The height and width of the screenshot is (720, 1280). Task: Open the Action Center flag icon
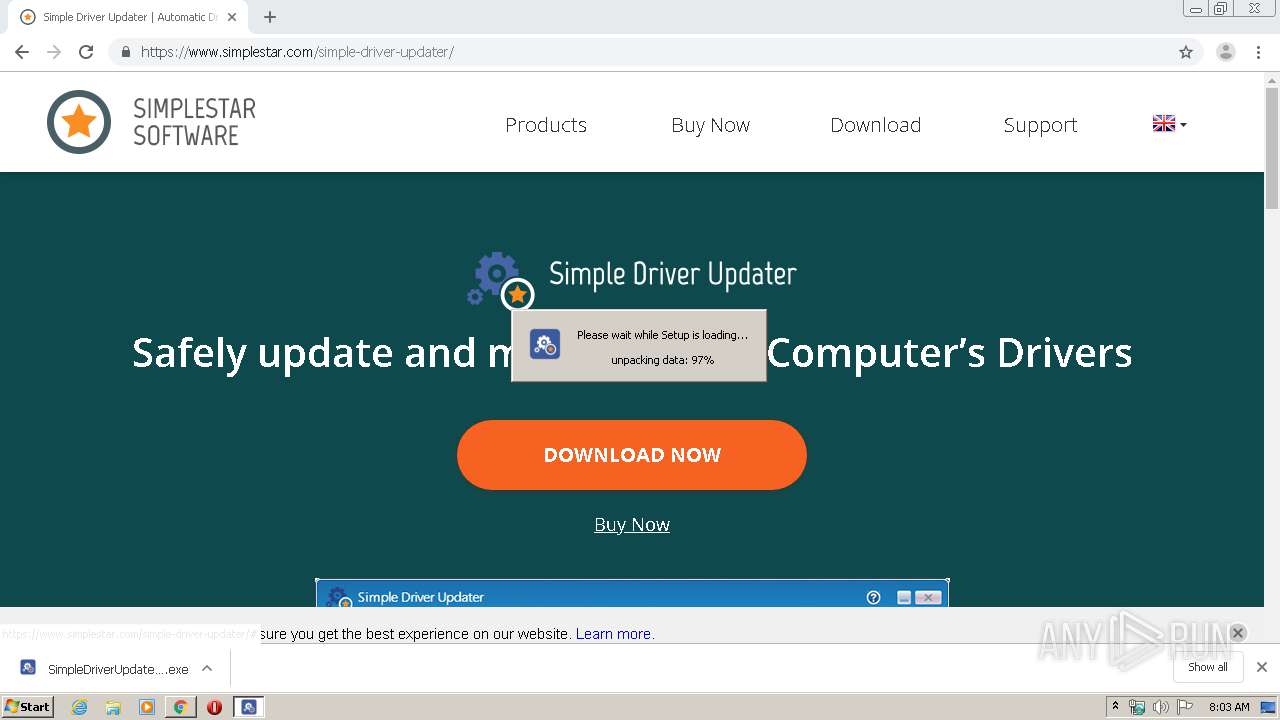(1185, 707)
